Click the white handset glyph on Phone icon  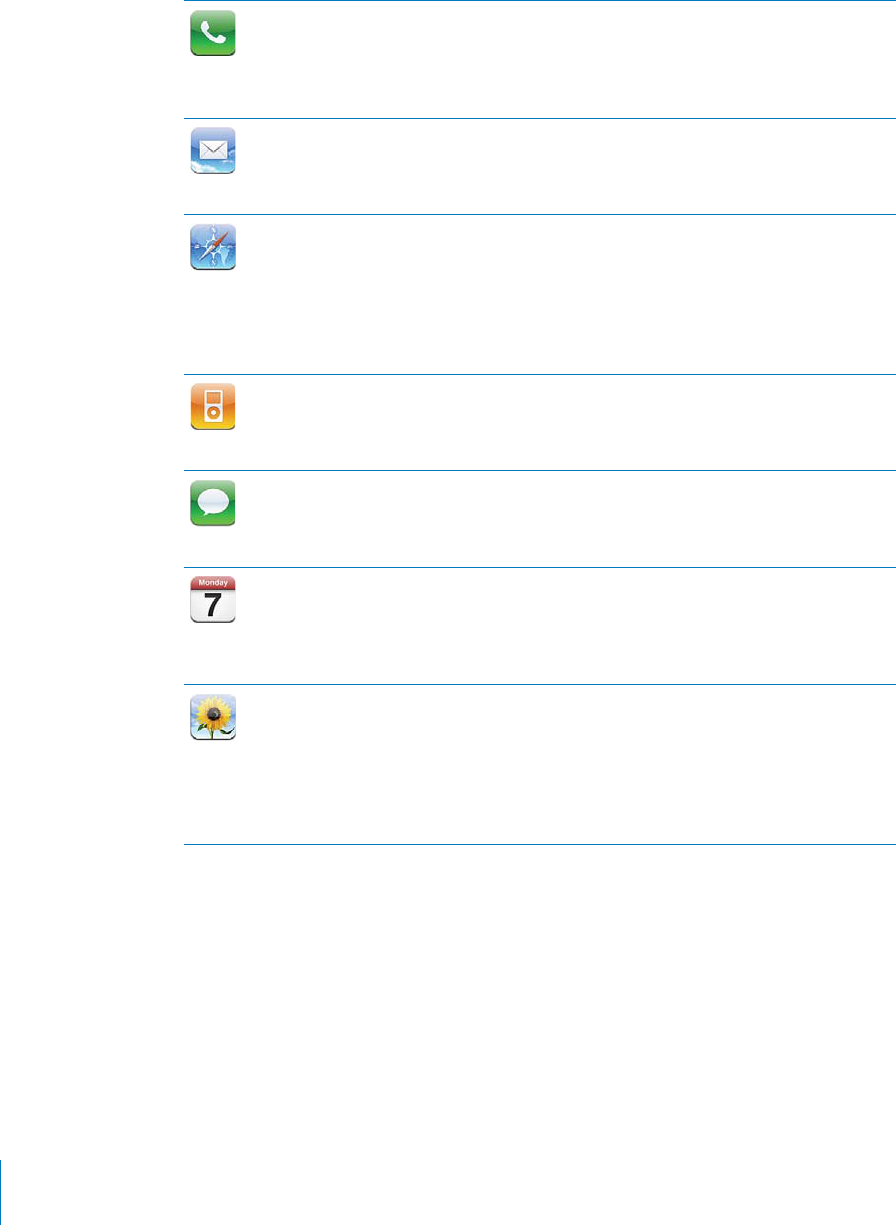[213, 32]
